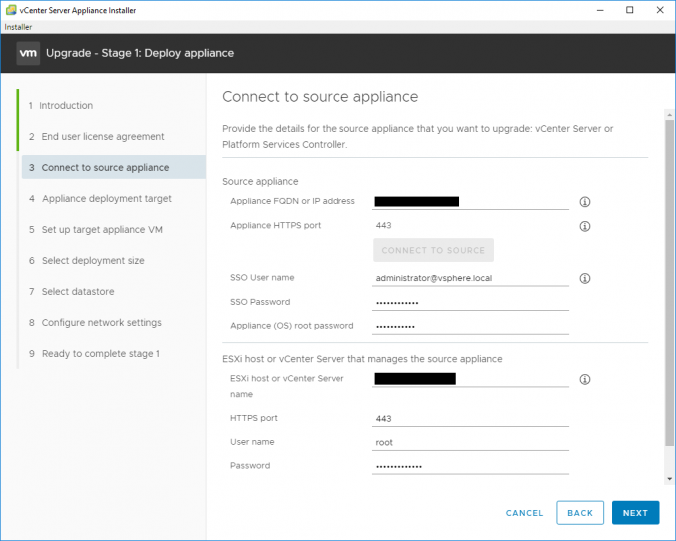Focus the ESXi Password field
676x541 pixels.
[470, 466]
